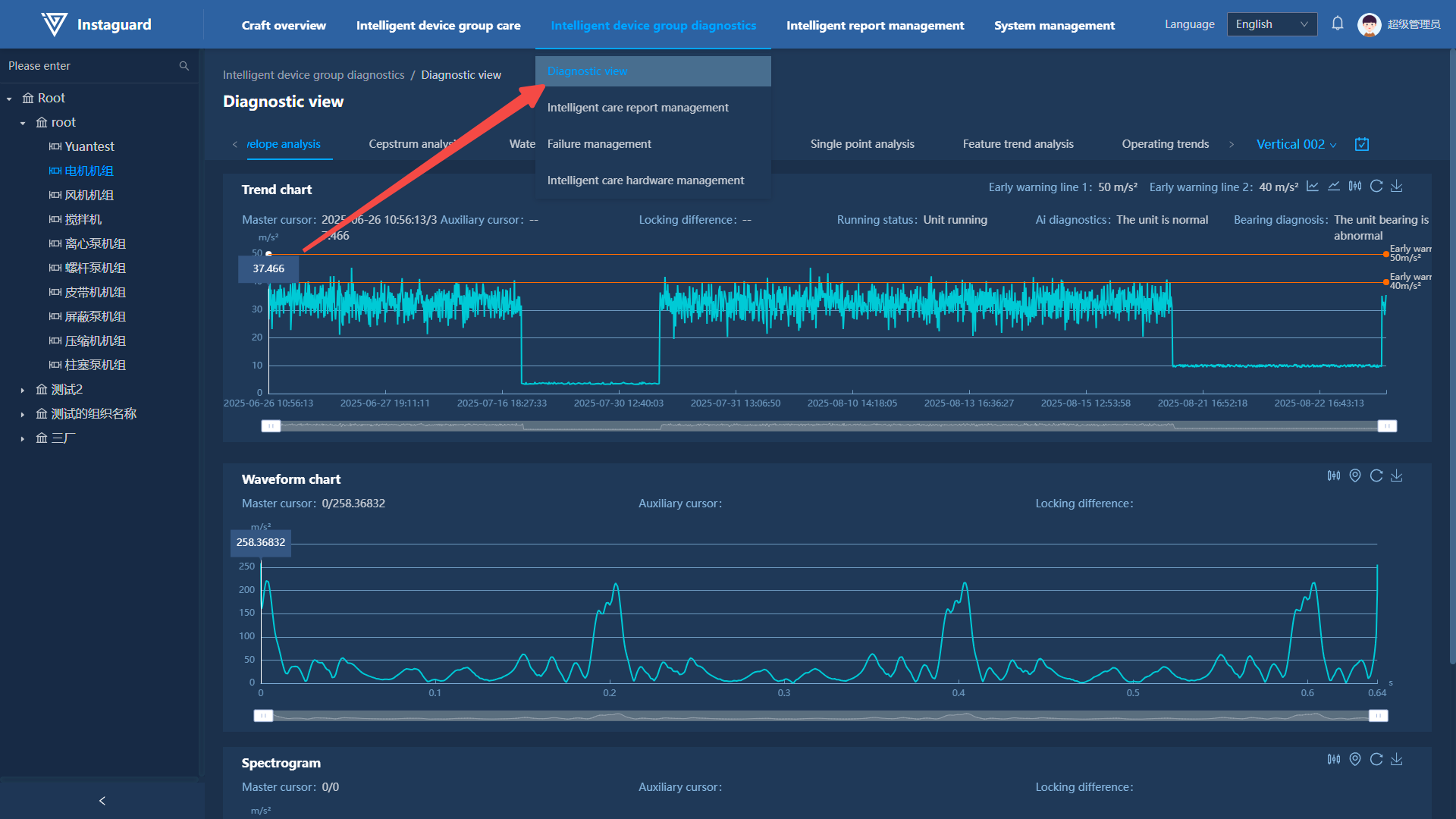Click the Trend chart download icon
This screenshot has height=819, width=1456.
1397,187
